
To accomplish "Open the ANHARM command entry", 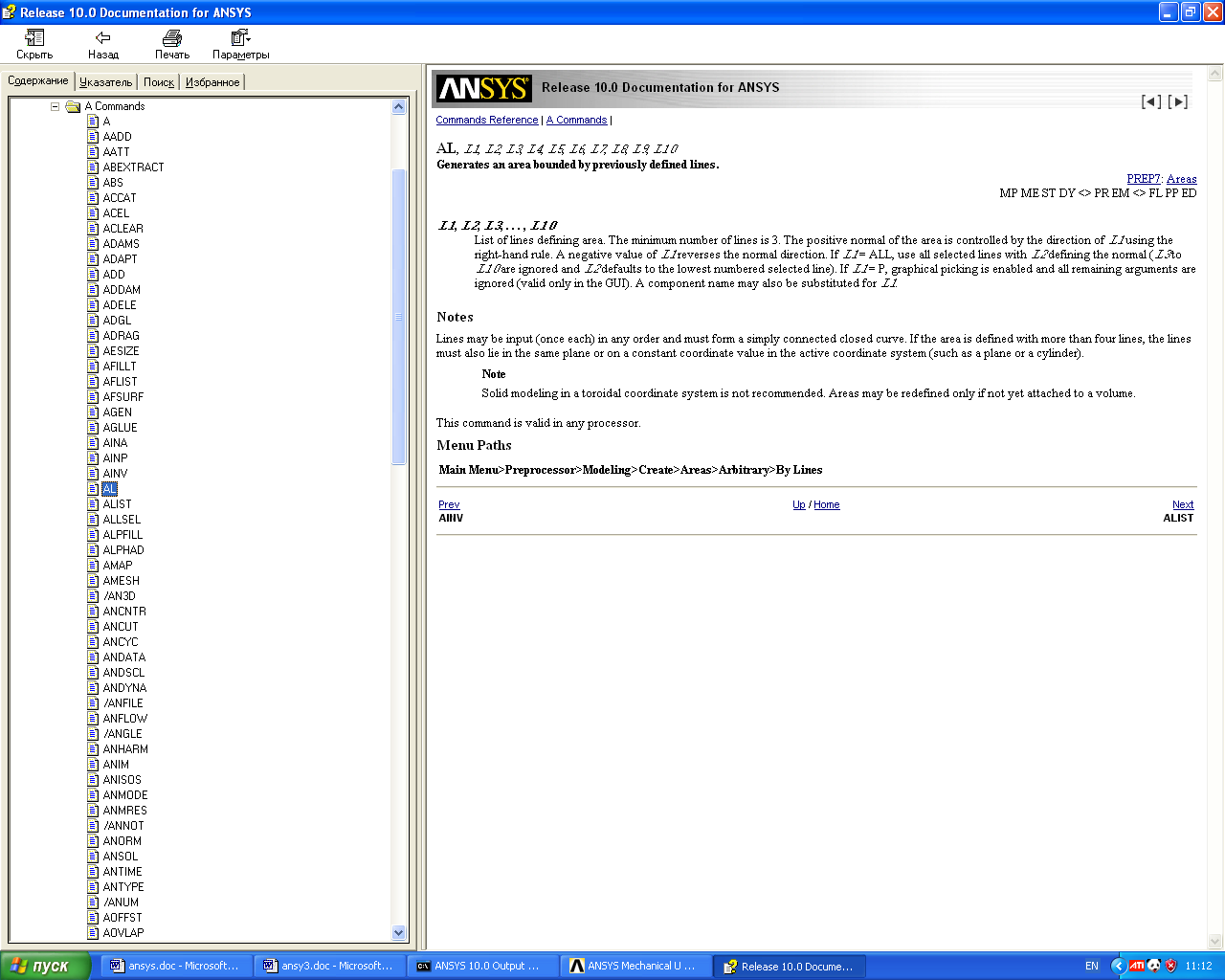I will pos(125,749).
